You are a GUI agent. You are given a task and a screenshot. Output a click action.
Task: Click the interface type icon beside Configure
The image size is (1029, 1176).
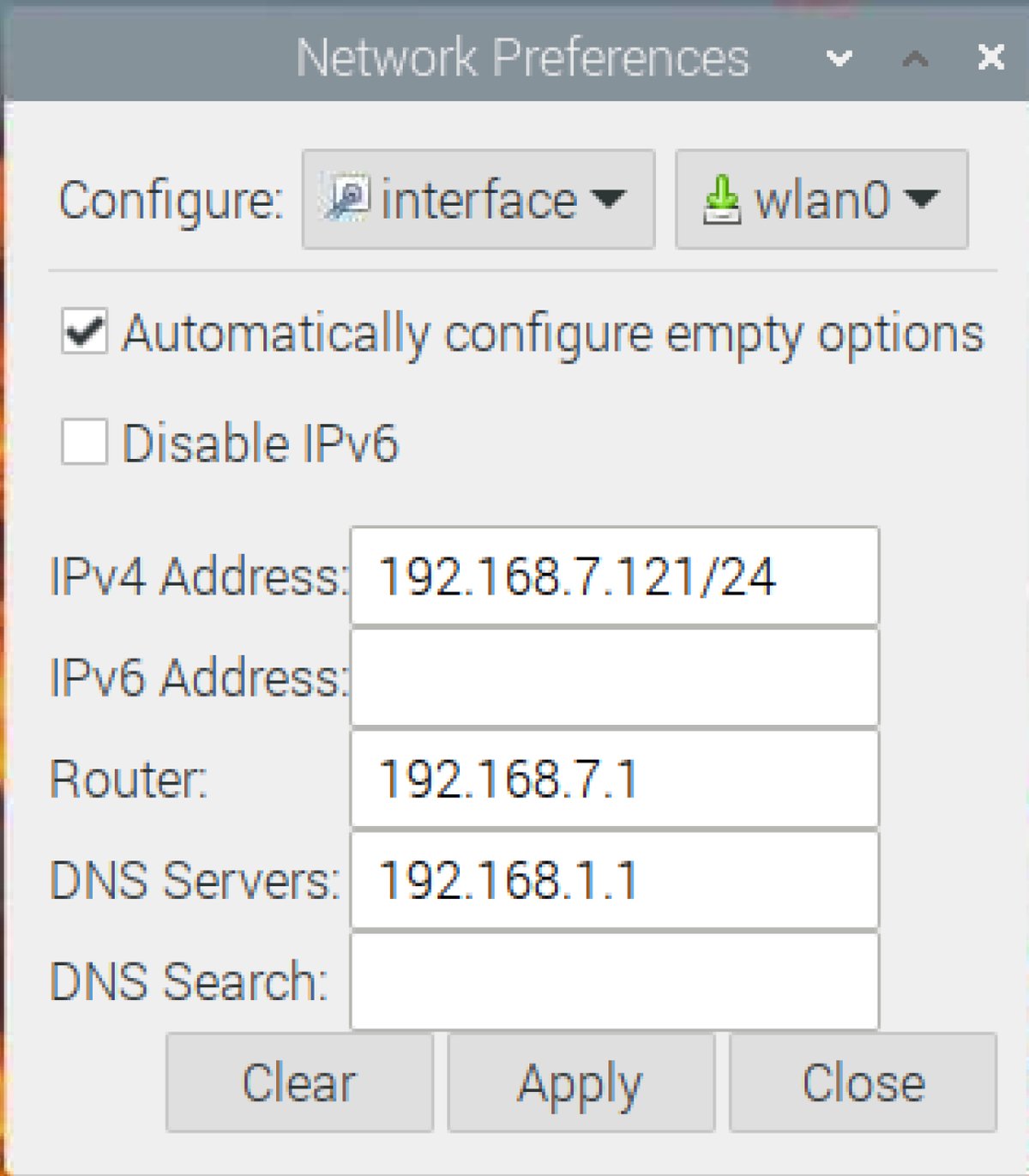coord(347,199)
